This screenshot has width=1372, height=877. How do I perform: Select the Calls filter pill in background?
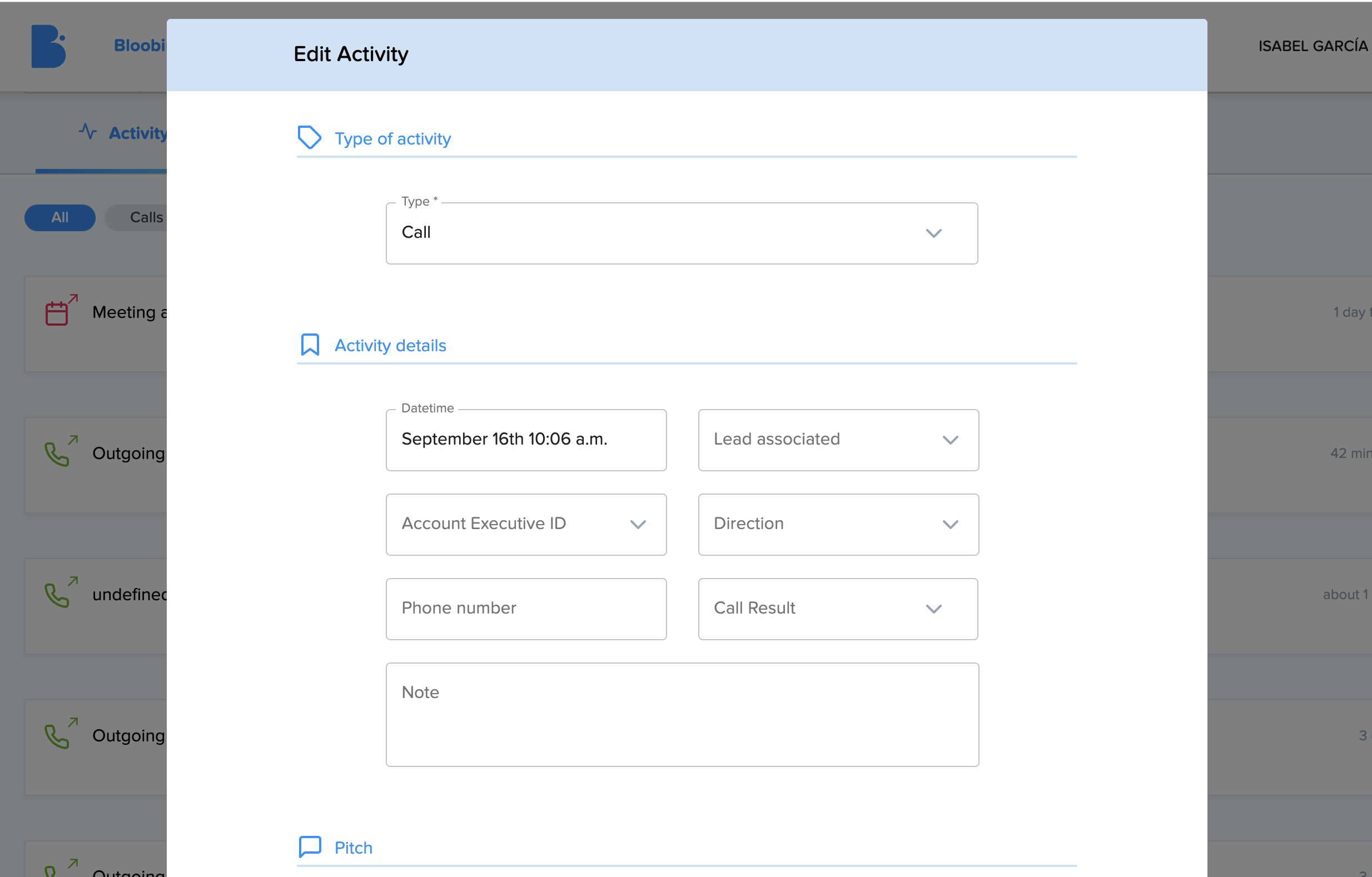[136, 217]
